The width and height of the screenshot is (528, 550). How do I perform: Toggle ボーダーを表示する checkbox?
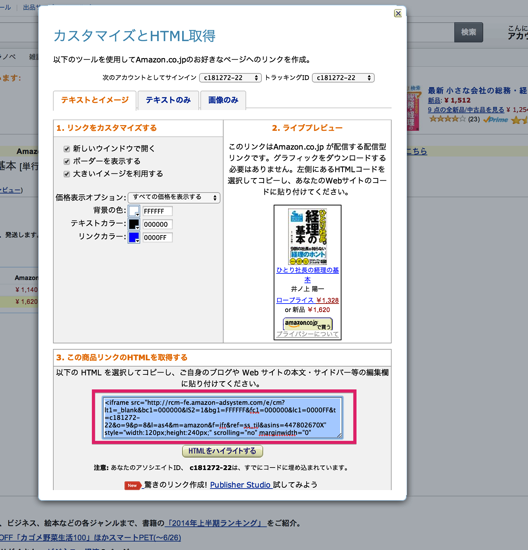[67, 161]
